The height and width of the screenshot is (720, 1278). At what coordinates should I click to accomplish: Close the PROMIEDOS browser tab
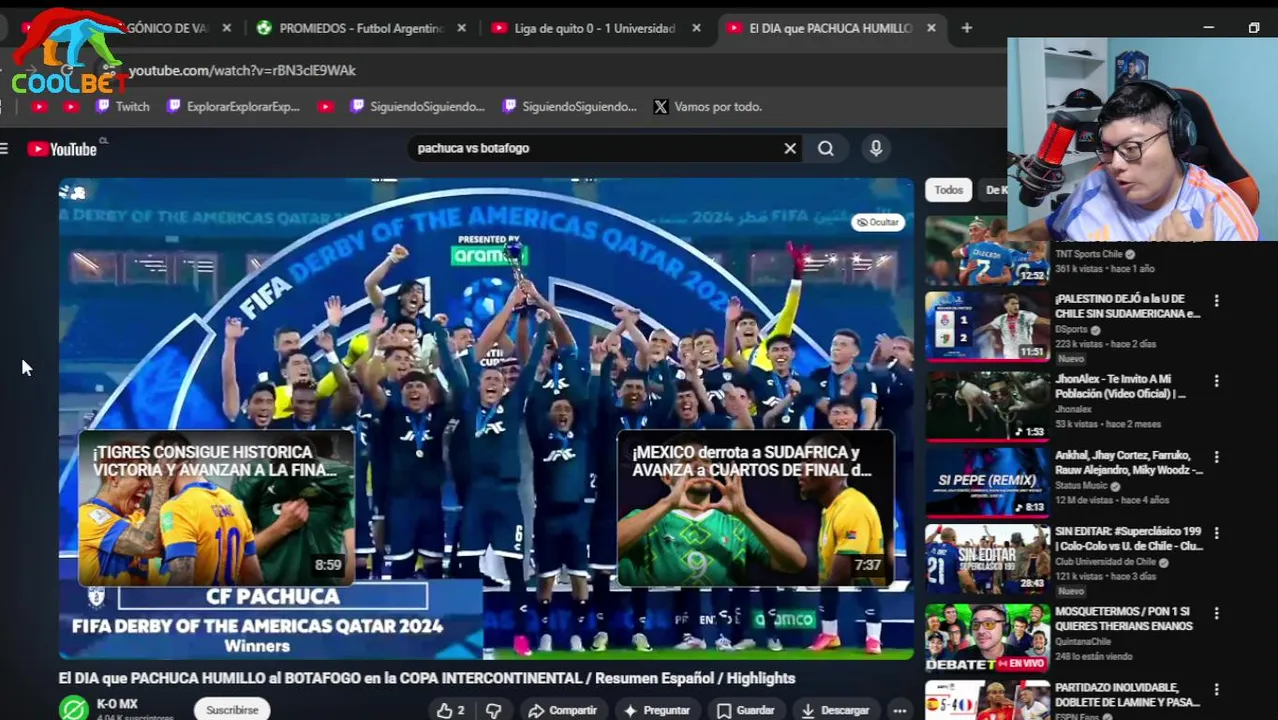pos(461,28)
